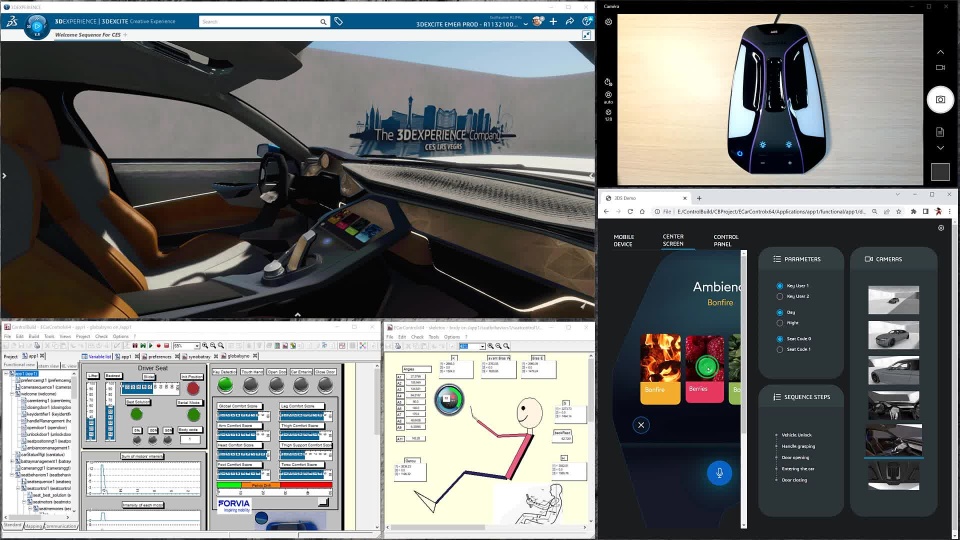Screen dimensions: 960x540
Task: Click the Global Comfort Score bar
Action: (x=244, y=416)
